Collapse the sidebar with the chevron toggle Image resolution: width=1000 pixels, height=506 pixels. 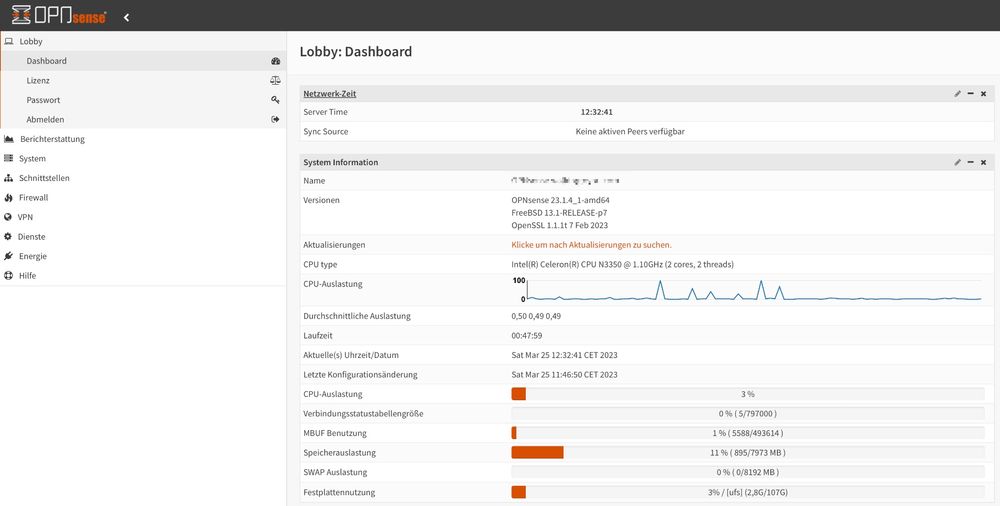(126, 17)
